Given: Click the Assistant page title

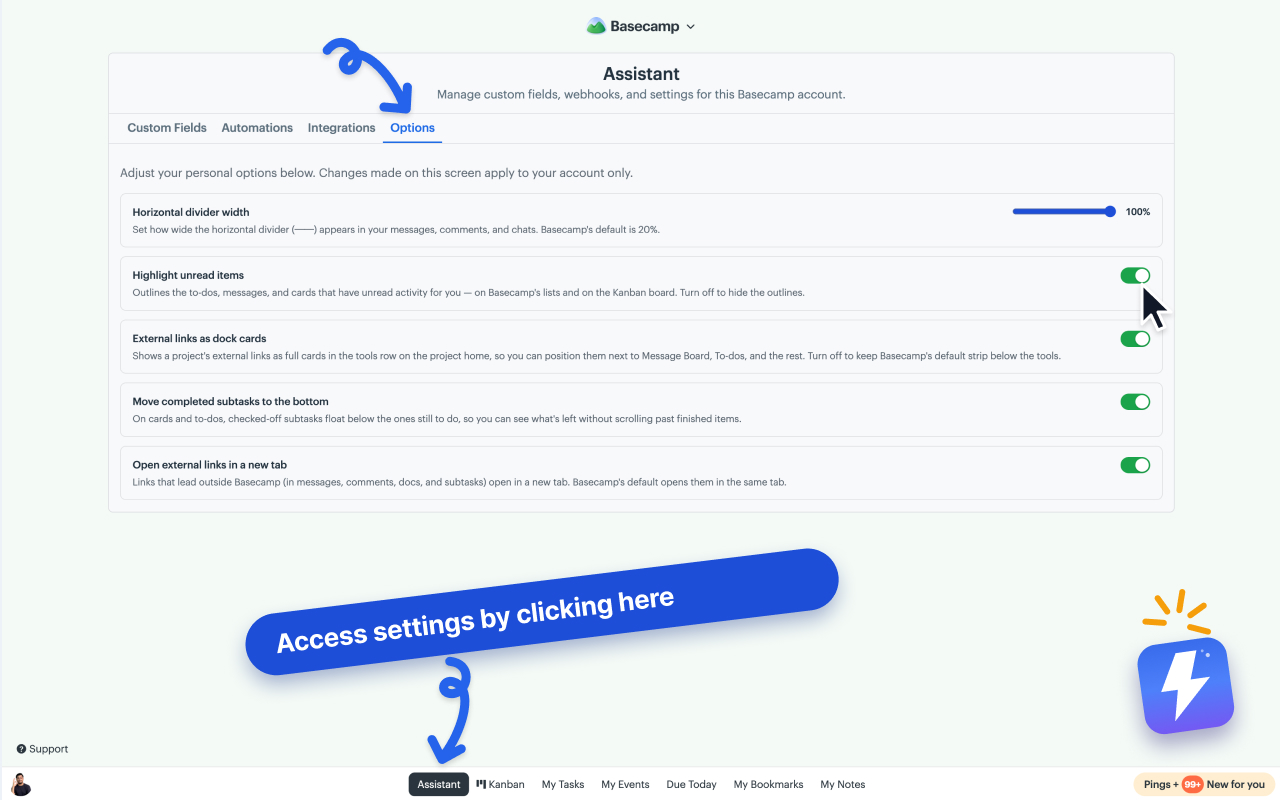Looking at the screenshot, I should 641,74.
